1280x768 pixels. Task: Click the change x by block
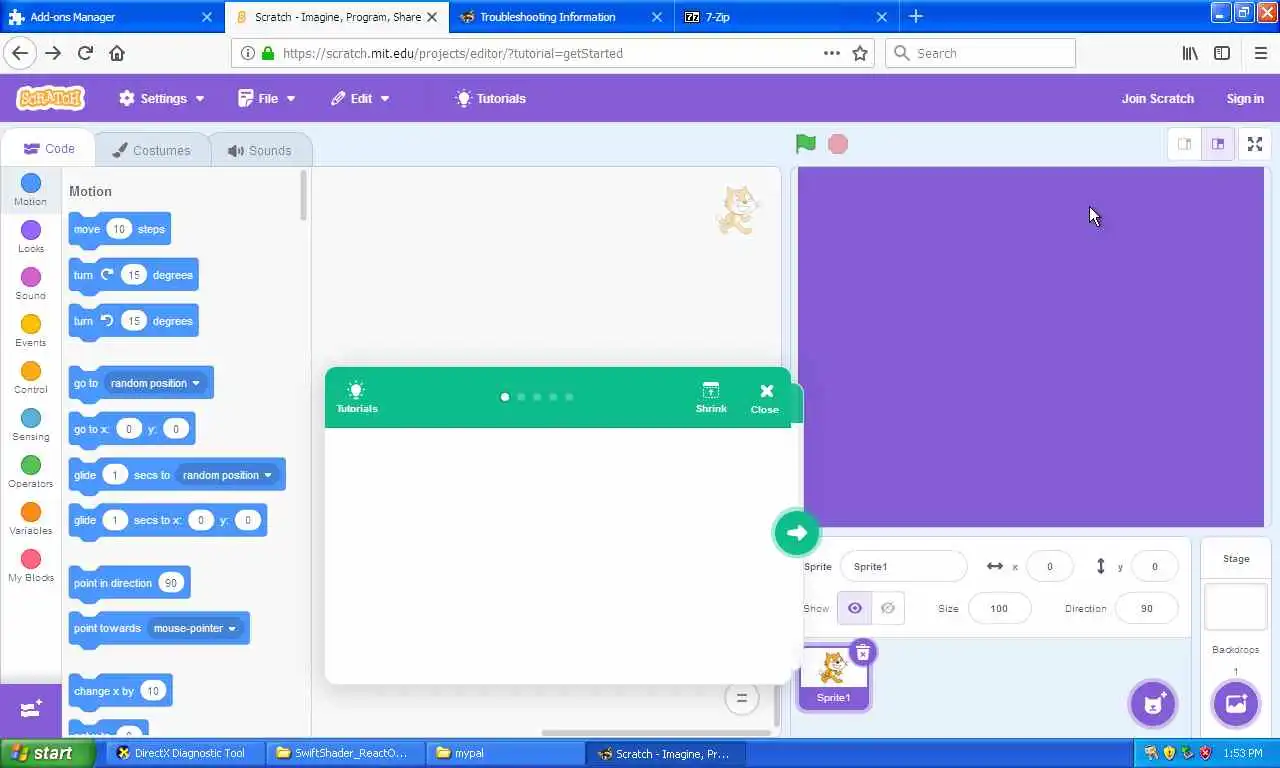[120, 691]
